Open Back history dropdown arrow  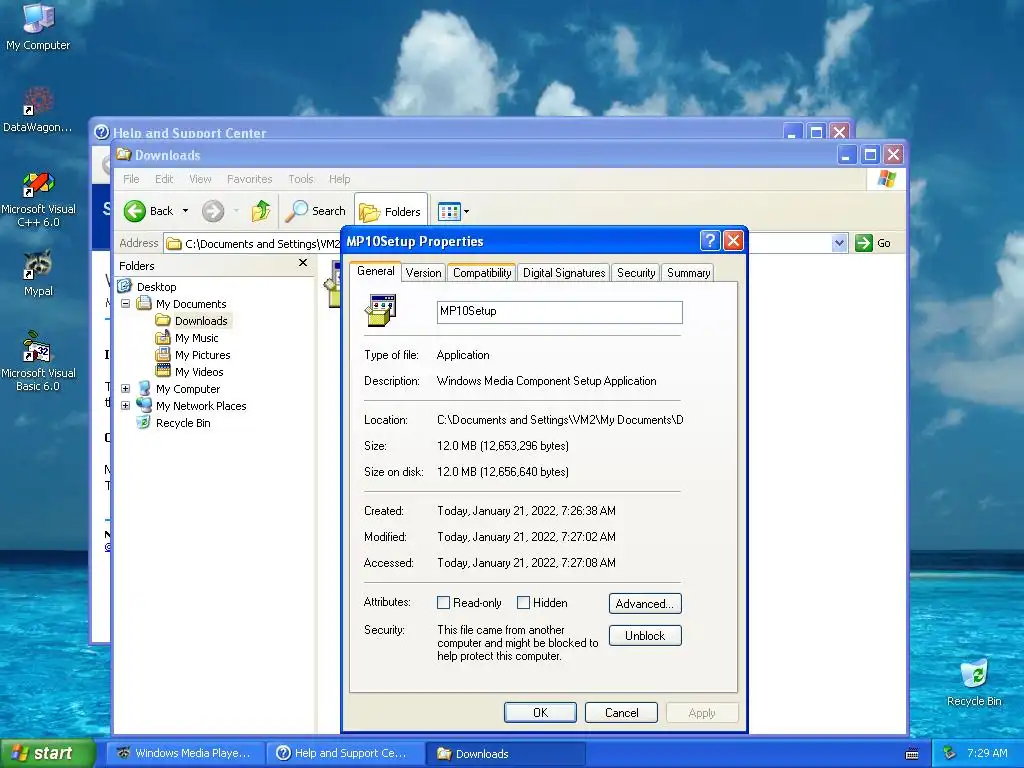(185, 211)
